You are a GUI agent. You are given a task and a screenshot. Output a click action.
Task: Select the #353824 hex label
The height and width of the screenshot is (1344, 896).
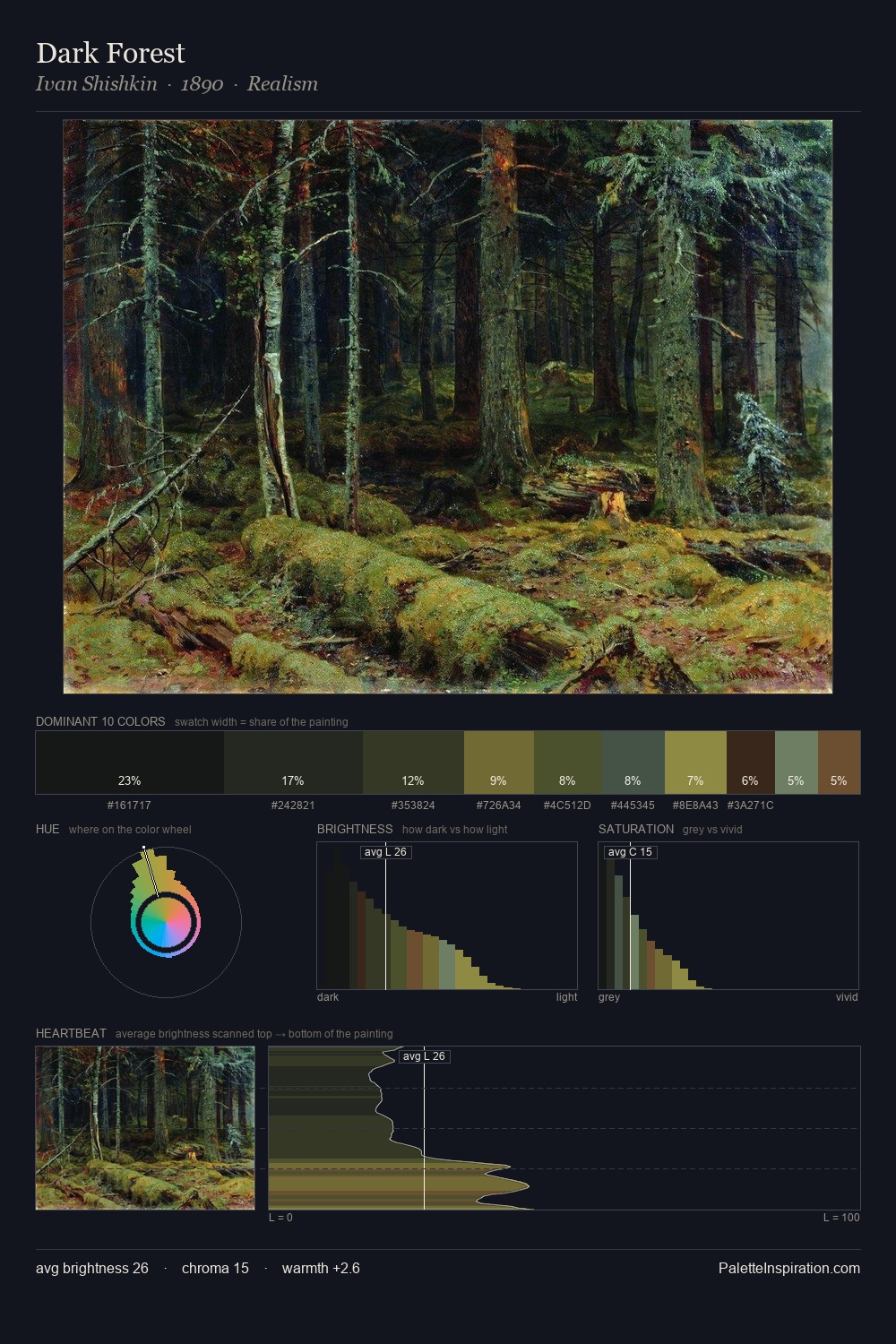(x=413, y=806)
